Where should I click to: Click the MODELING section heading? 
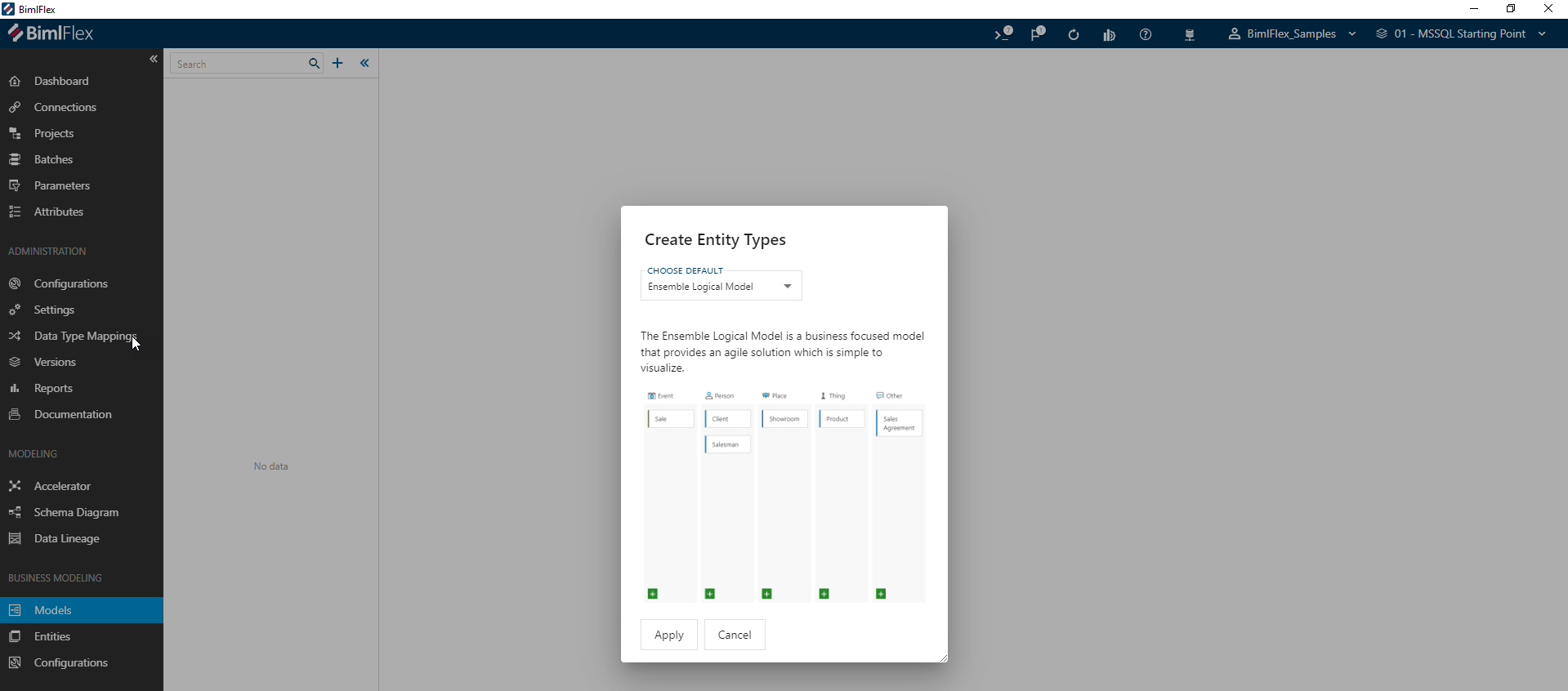pyautogui.click(x=33, y=453)
